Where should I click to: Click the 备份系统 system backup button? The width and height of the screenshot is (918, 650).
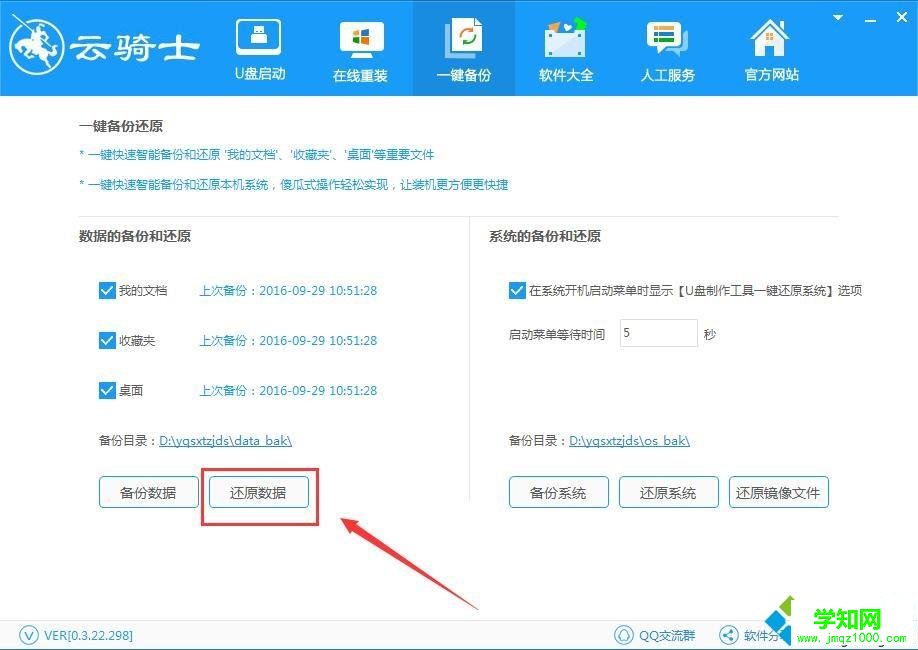pyautogui.click(x=558, y=492)
